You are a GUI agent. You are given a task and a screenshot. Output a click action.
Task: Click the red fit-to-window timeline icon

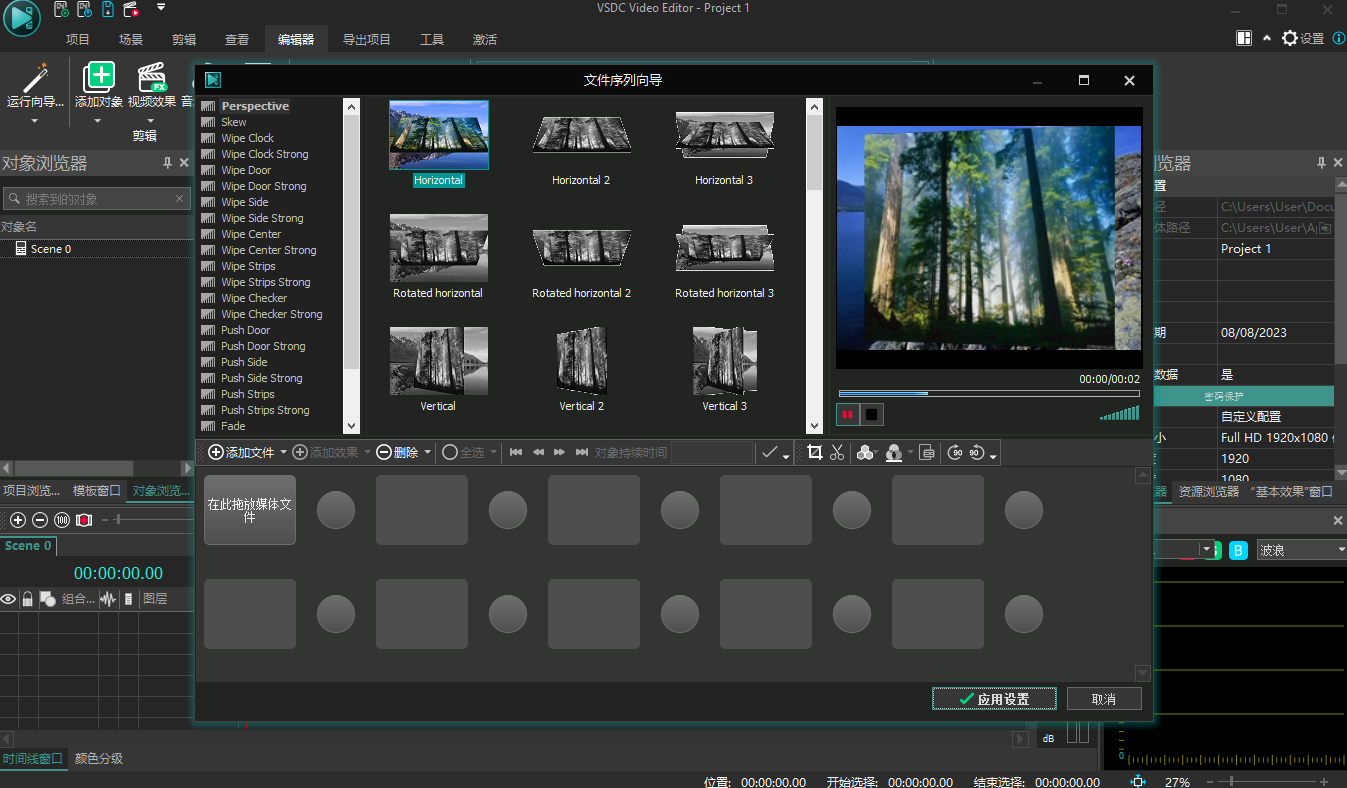pyautogui.click(x=84, y=520)
